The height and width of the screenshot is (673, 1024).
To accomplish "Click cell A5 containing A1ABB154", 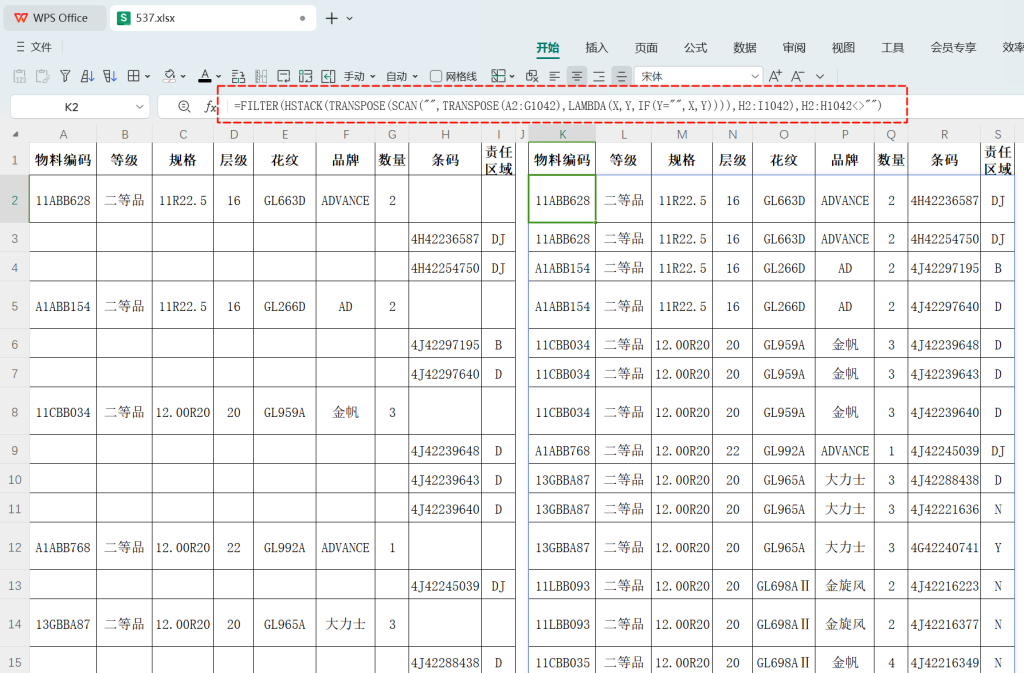I will pyautogui.click(x=63, y=306).
